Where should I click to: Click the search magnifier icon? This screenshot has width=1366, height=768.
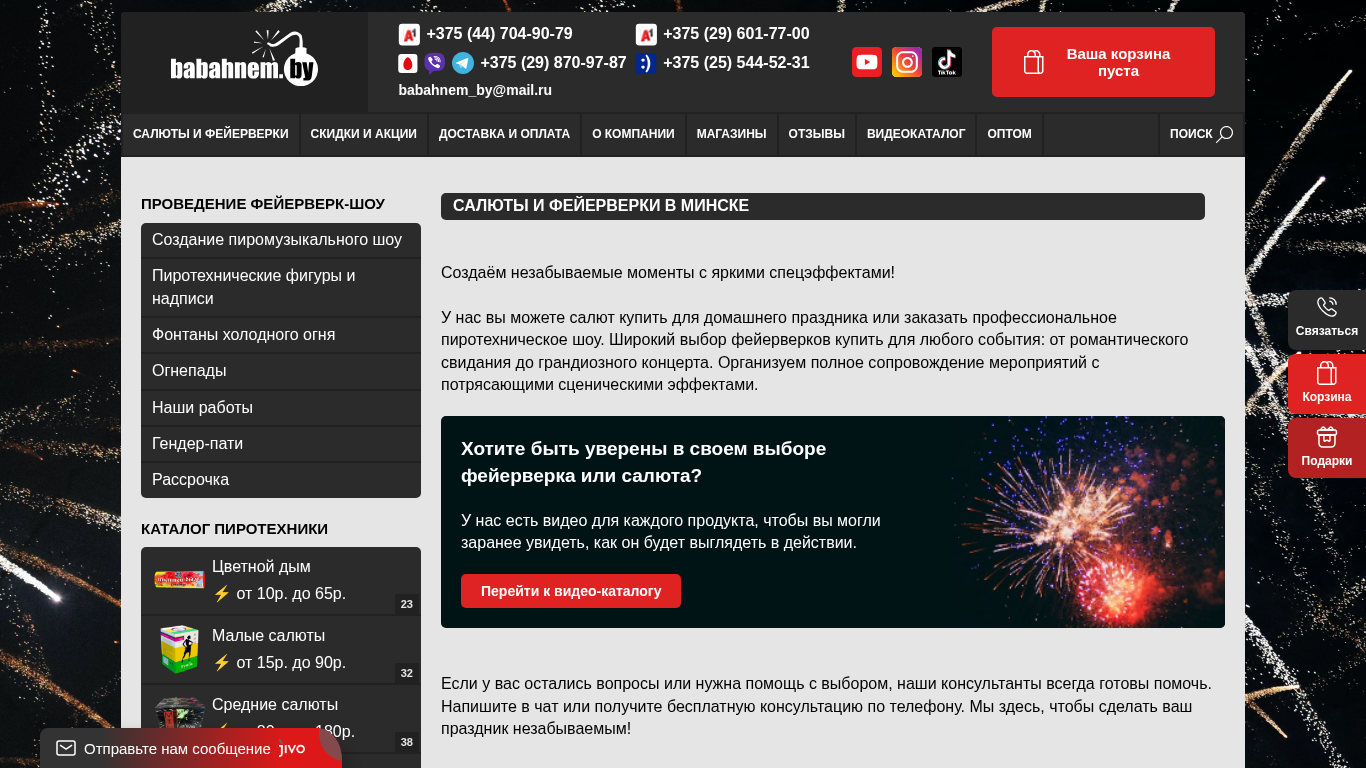point(1225,134)
